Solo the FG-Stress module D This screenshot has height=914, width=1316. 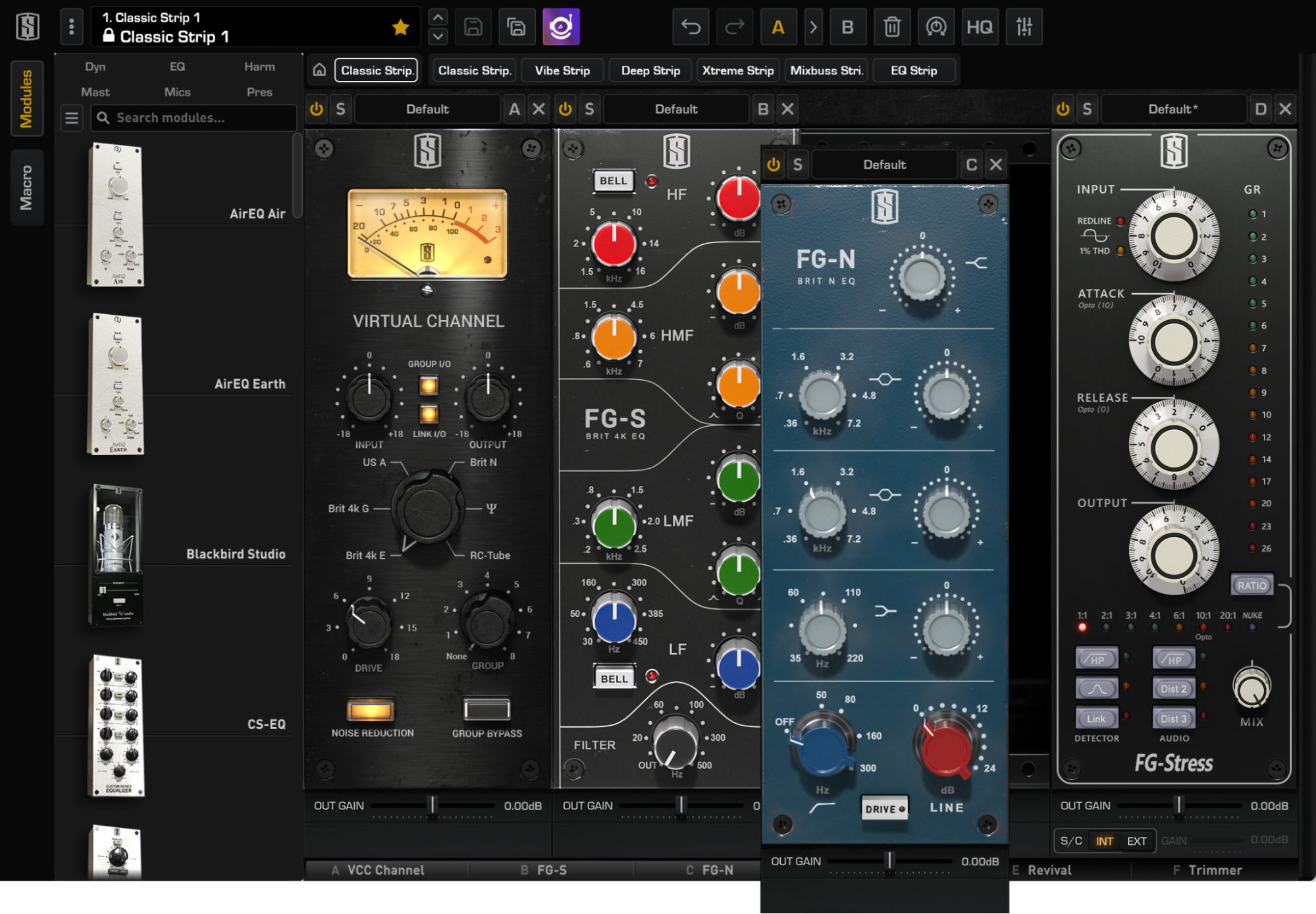click(1087, 109)
